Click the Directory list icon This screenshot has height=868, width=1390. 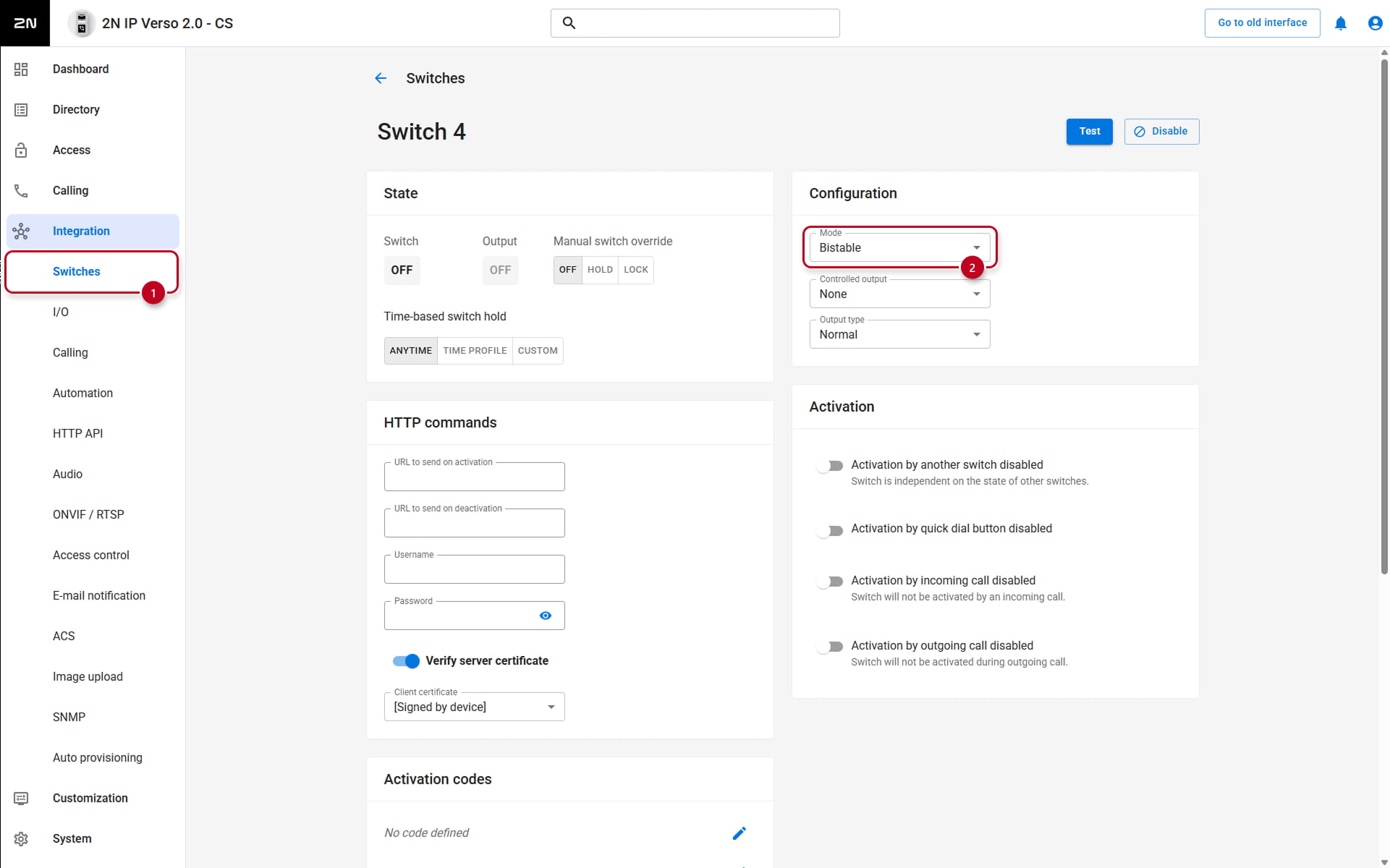tap(21, 109)
